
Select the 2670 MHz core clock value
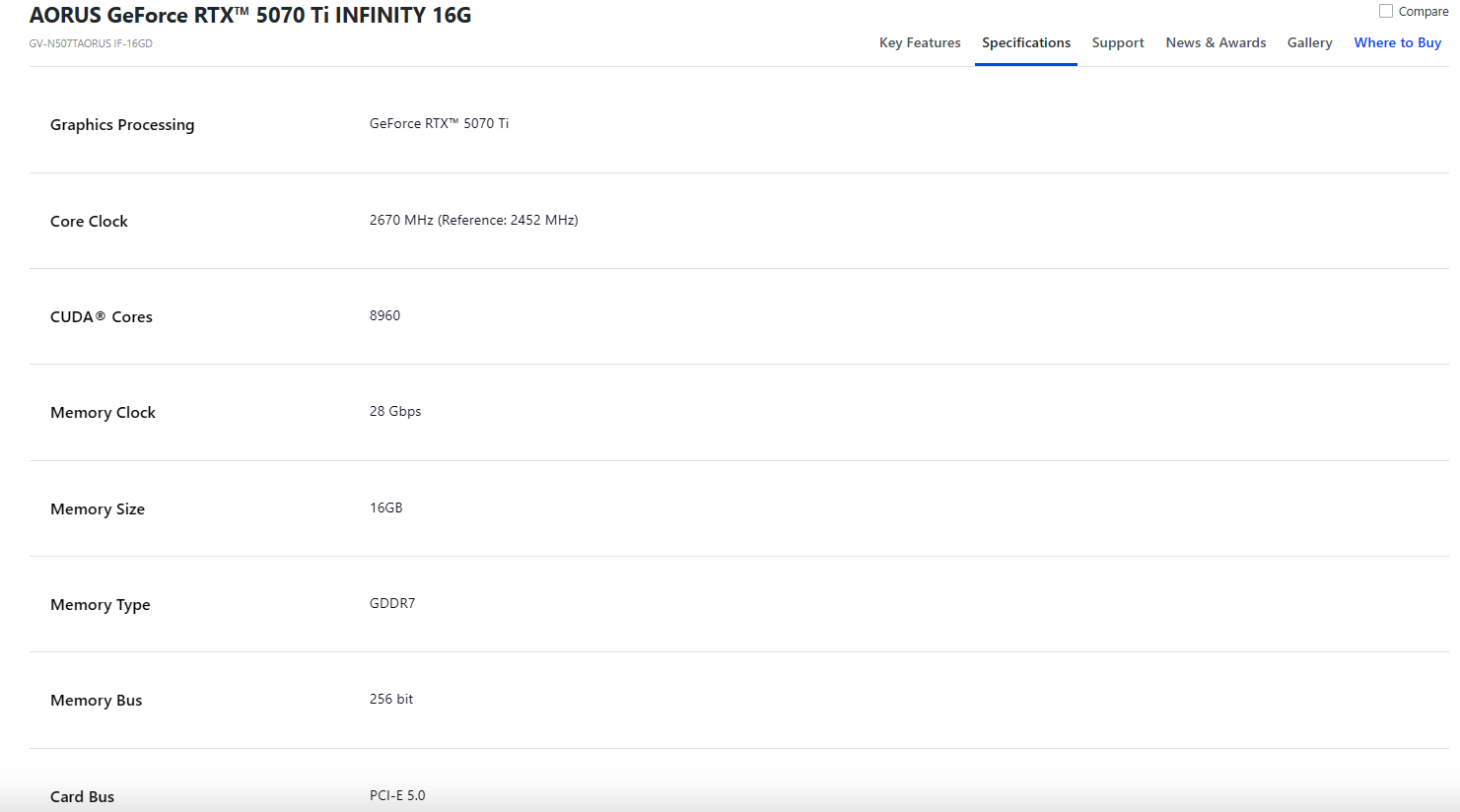pyautogui.click(x=473, y=220)
